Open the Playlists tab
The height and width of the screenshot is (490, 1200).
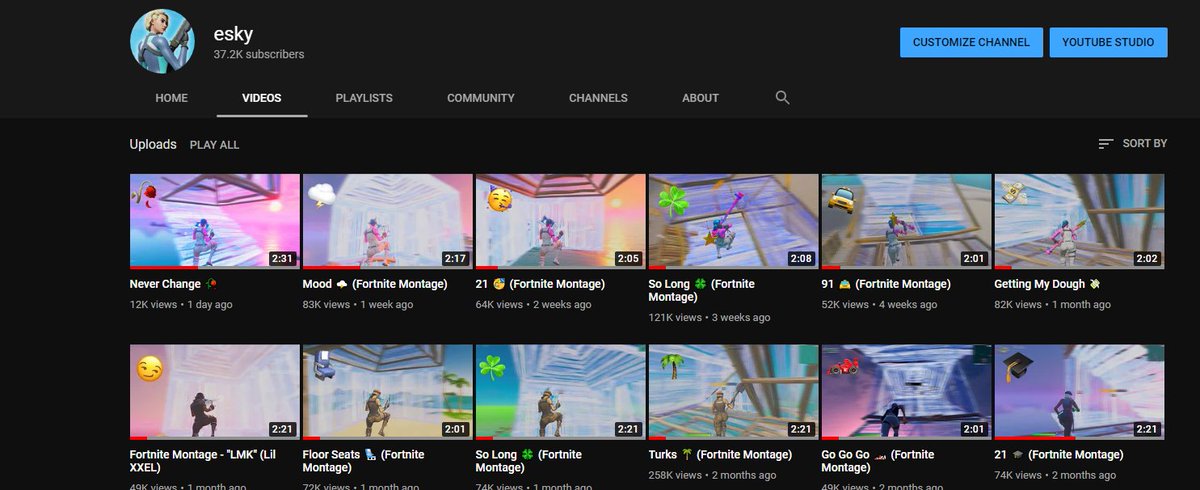(x=364, y=98)
